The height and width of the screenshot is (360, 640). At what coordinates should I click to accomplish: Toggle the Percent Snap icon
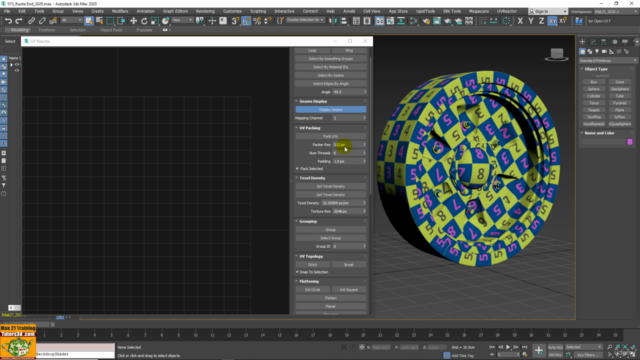coord(257,21)
